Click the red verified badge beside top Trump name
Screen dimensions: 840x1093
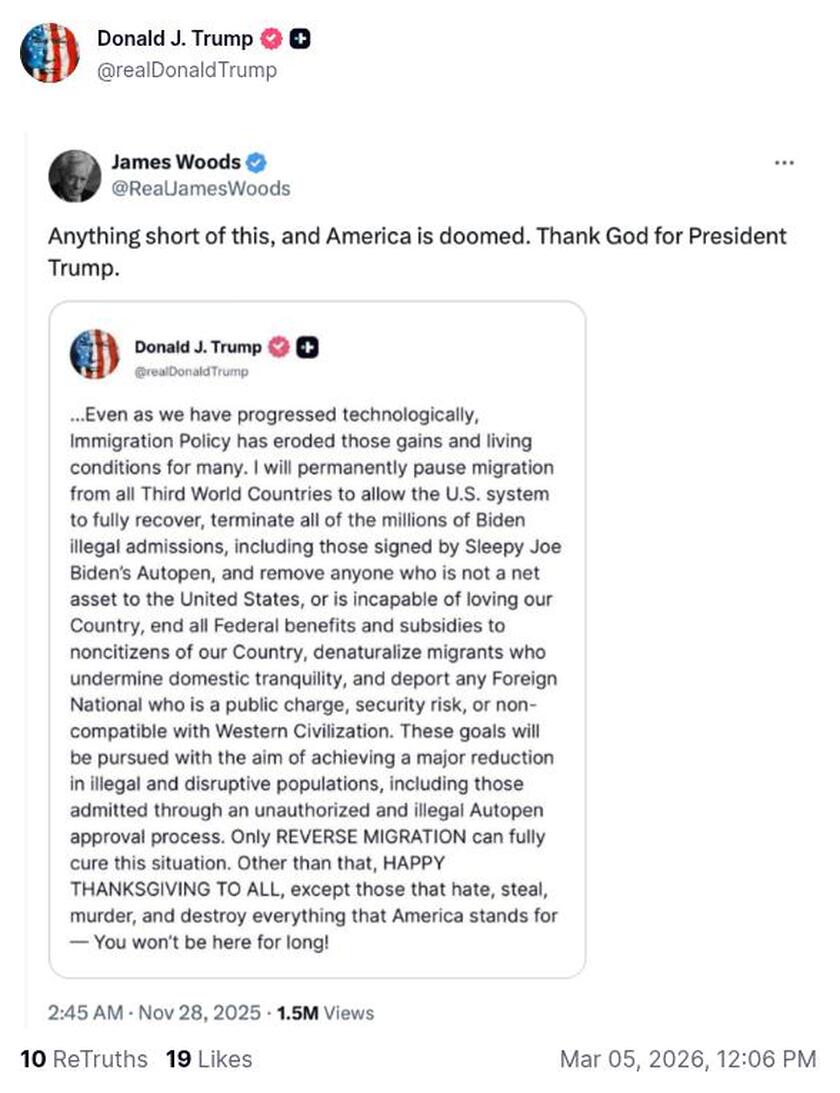click(270, 39)
